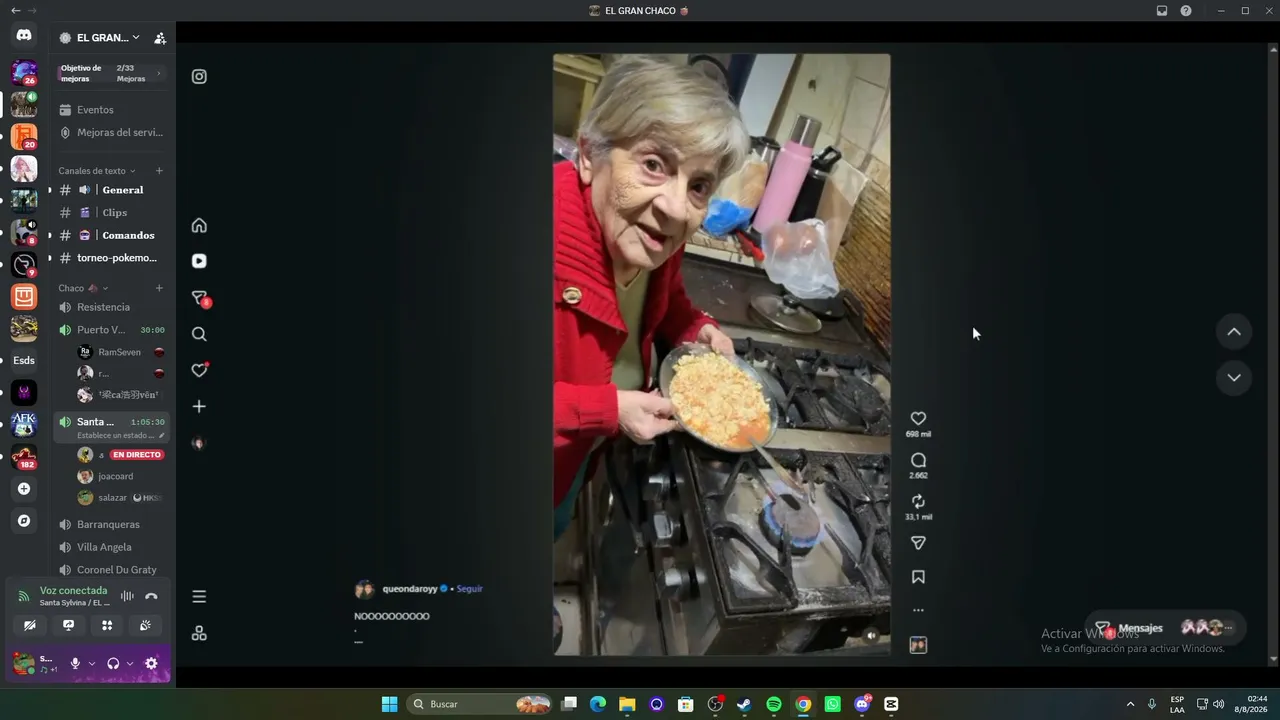Image resolution: width=1280 pixels, height=720 pixels.
Task: Open Instagram hamburger more menu
Action: pos(199,597)
